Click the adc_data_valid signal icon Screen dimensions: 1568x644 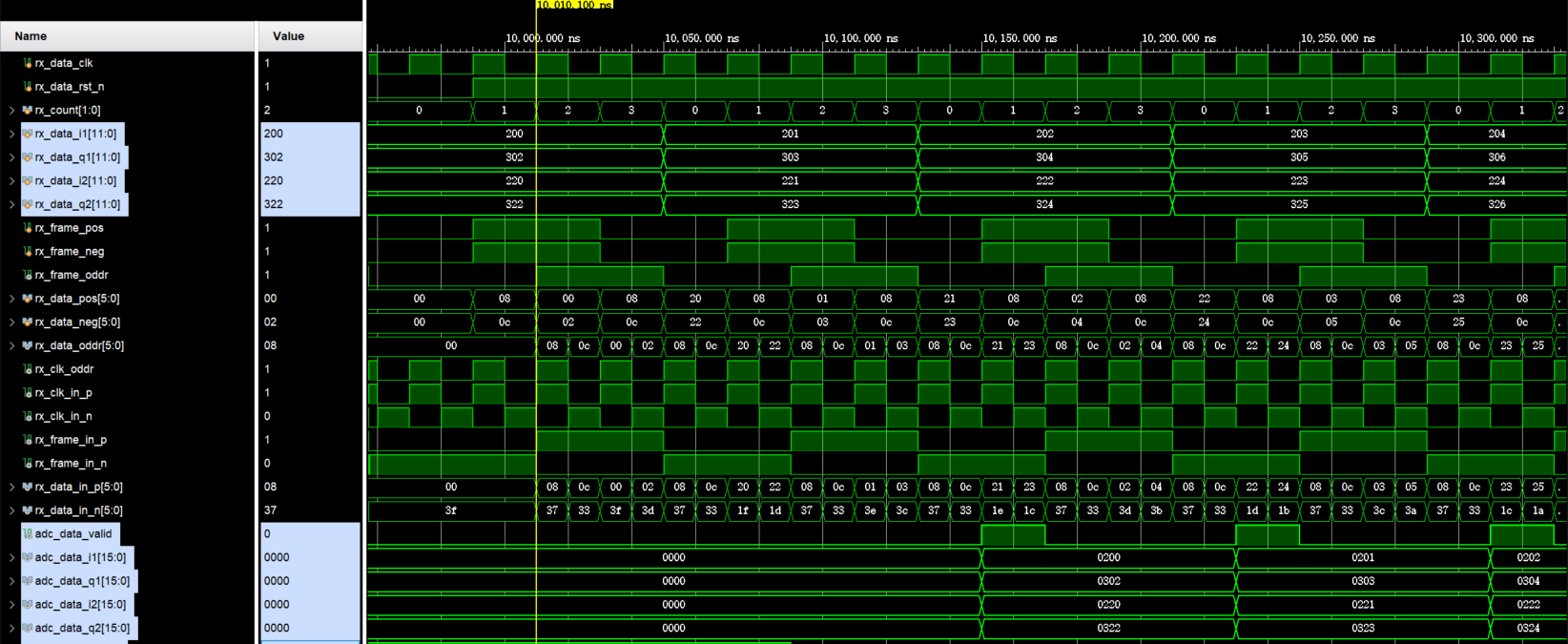click(x=28, y=534)
